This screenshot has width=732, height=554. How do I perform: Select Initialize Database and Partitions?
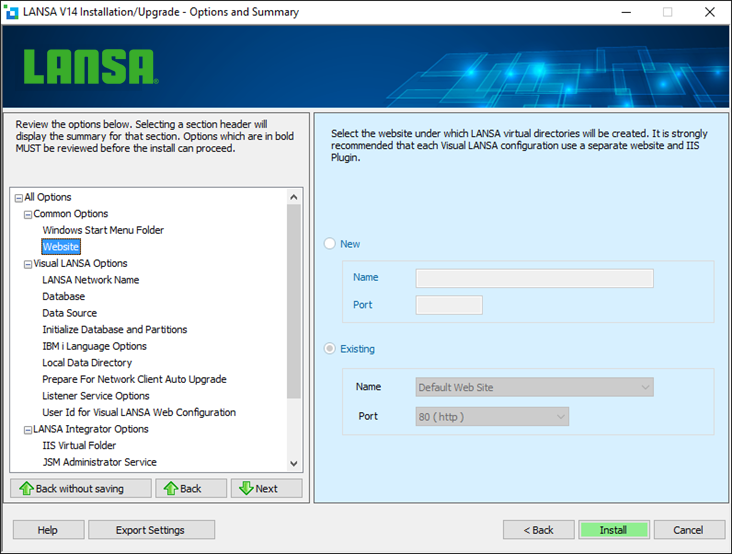114,330
